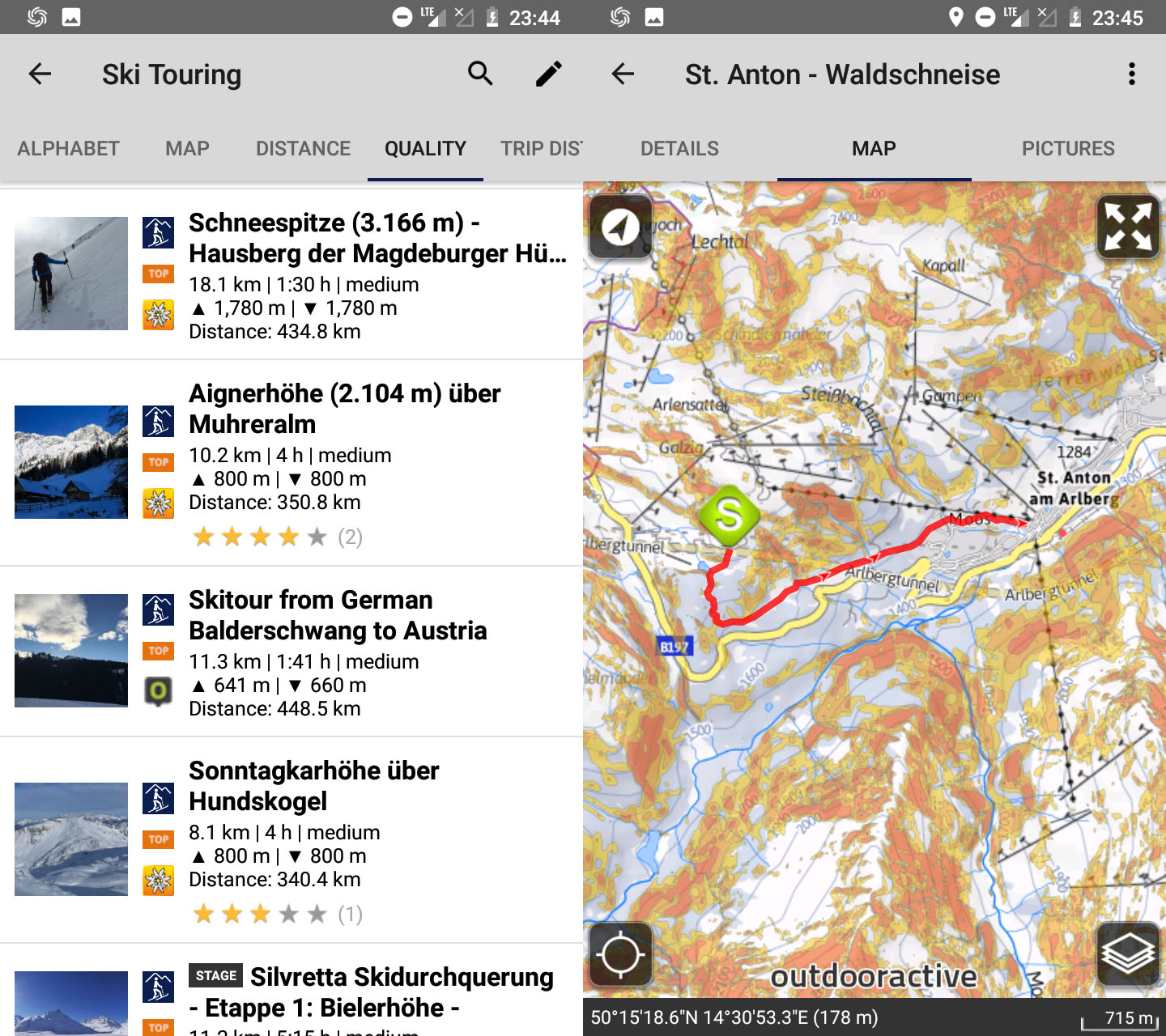Viewport: 1166px width, 1036px height.
Task: Open Skitour from German Balderschwang to Austria
Action: pyautogui.click(x=338, y=615)
